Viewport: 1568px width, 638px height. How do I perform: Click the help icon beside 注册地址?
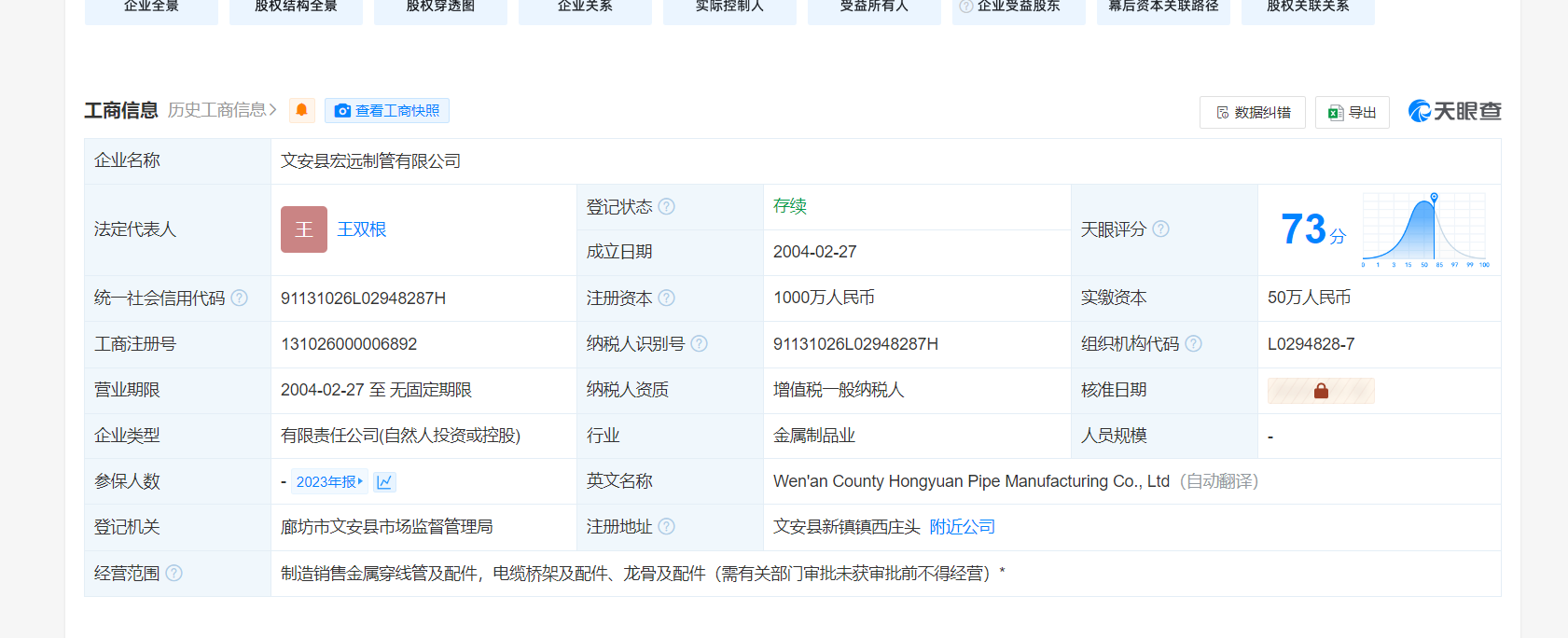click(x=666, y=526)
